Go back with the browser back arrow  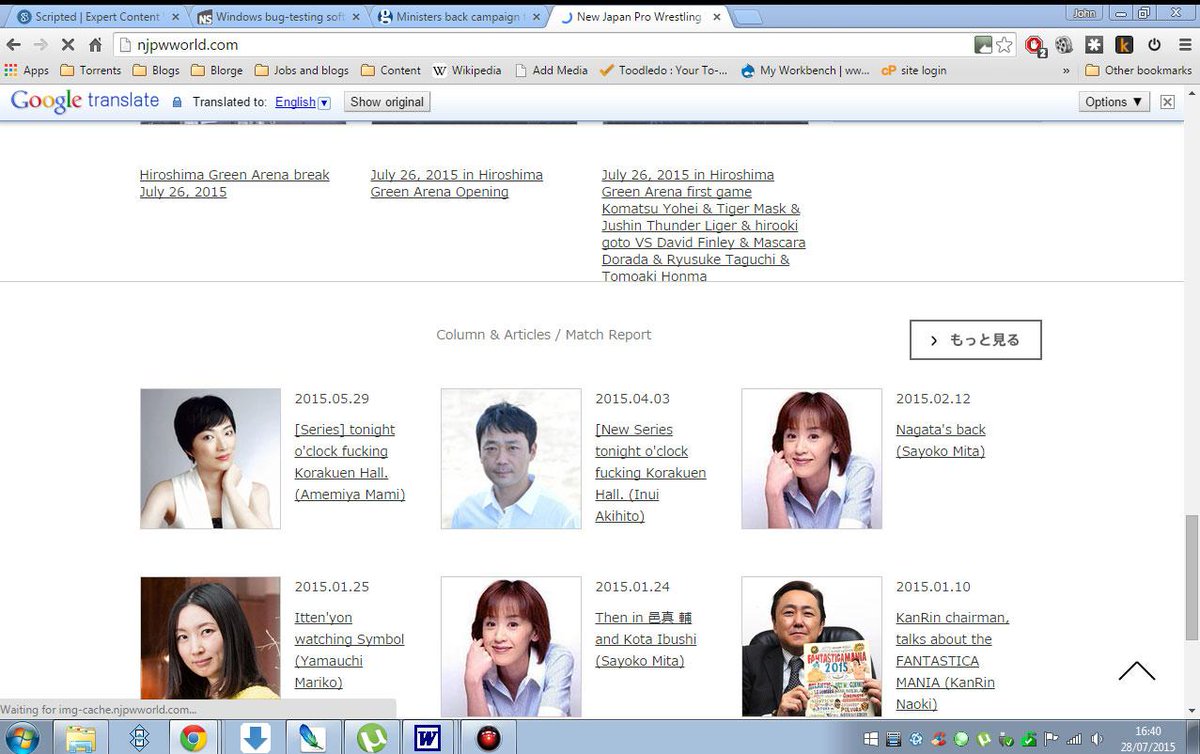pos(14,45)
